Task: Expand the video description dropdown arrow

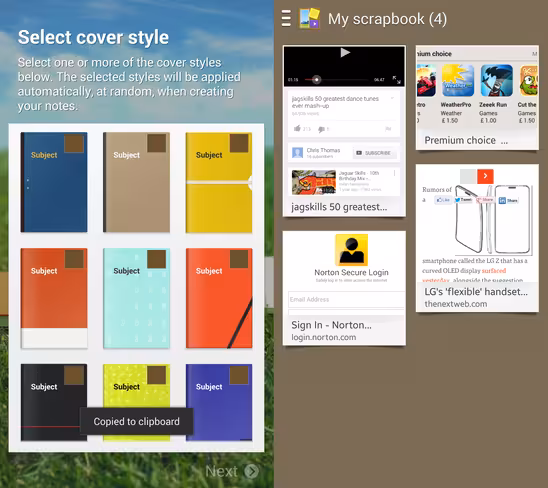Action: coord(392,98)
